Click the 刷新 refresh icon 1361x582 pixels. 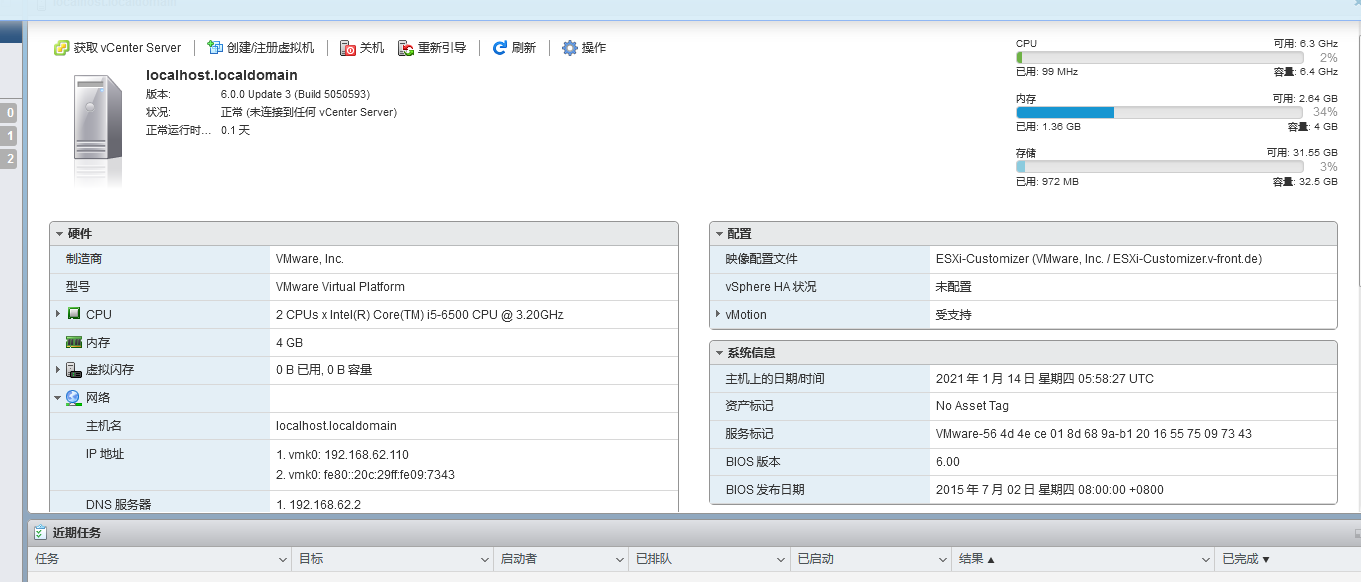point(500,48)
